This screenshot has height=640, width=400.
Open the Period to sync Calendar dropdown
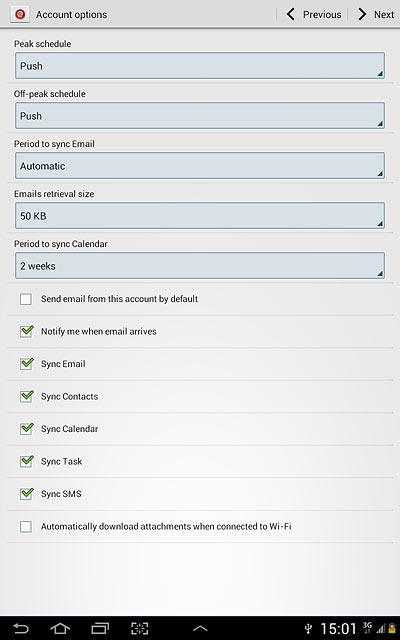click(x=200, y=265)
